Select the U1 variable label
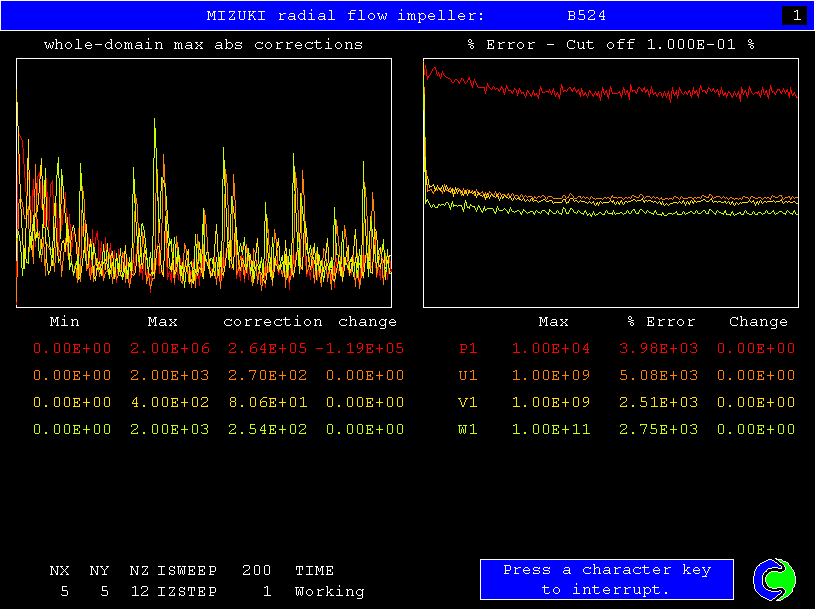The width and height of the screenshot is (815, 609). pos(468,376)
